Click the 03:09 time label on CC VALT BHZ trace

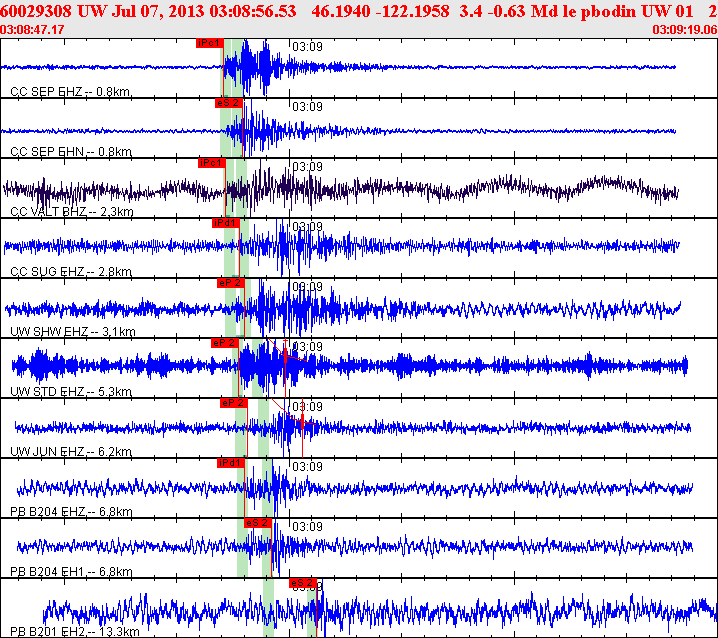[x=307, y=167]
